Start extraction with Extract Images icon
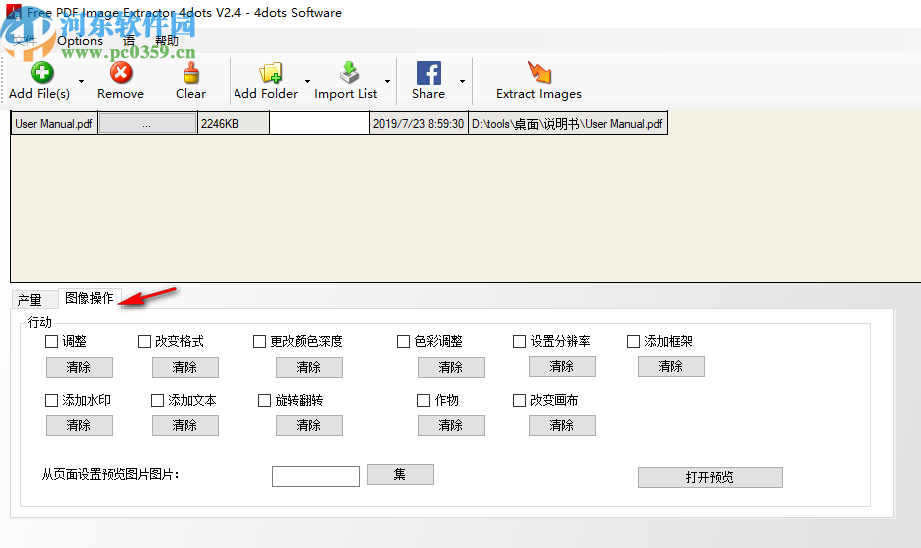This screenshot has width=921, height=548. coord(539,73)
